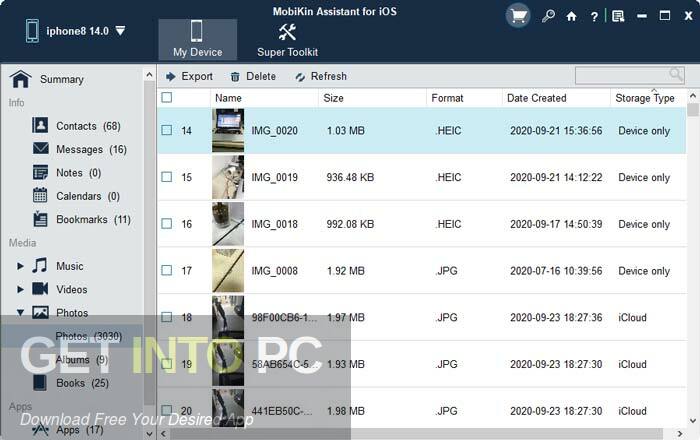700x440 pixels.
Task: Expand the Videos tree arrow
Action: (x=20, y=289)
